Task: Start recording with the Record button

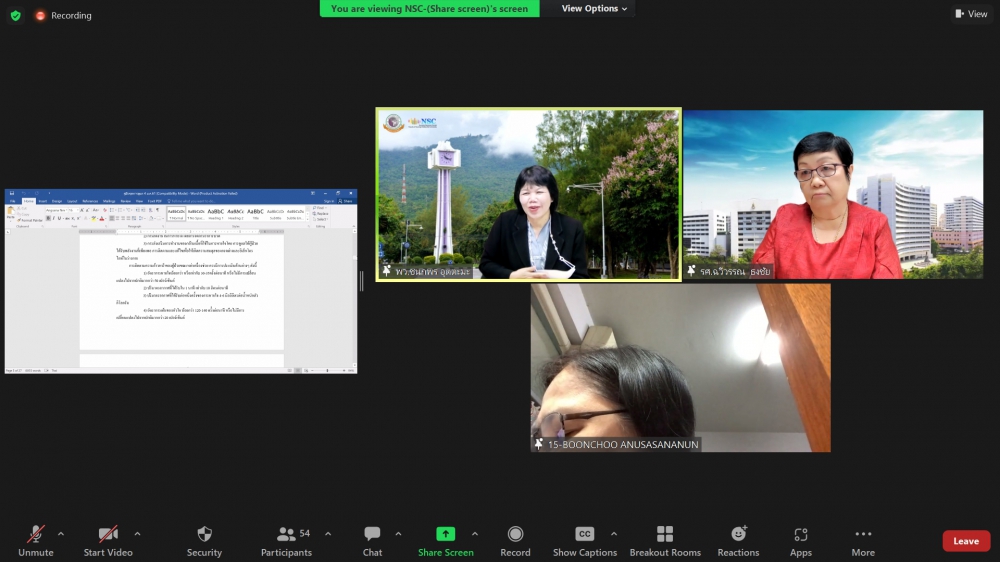Action: 515,535
